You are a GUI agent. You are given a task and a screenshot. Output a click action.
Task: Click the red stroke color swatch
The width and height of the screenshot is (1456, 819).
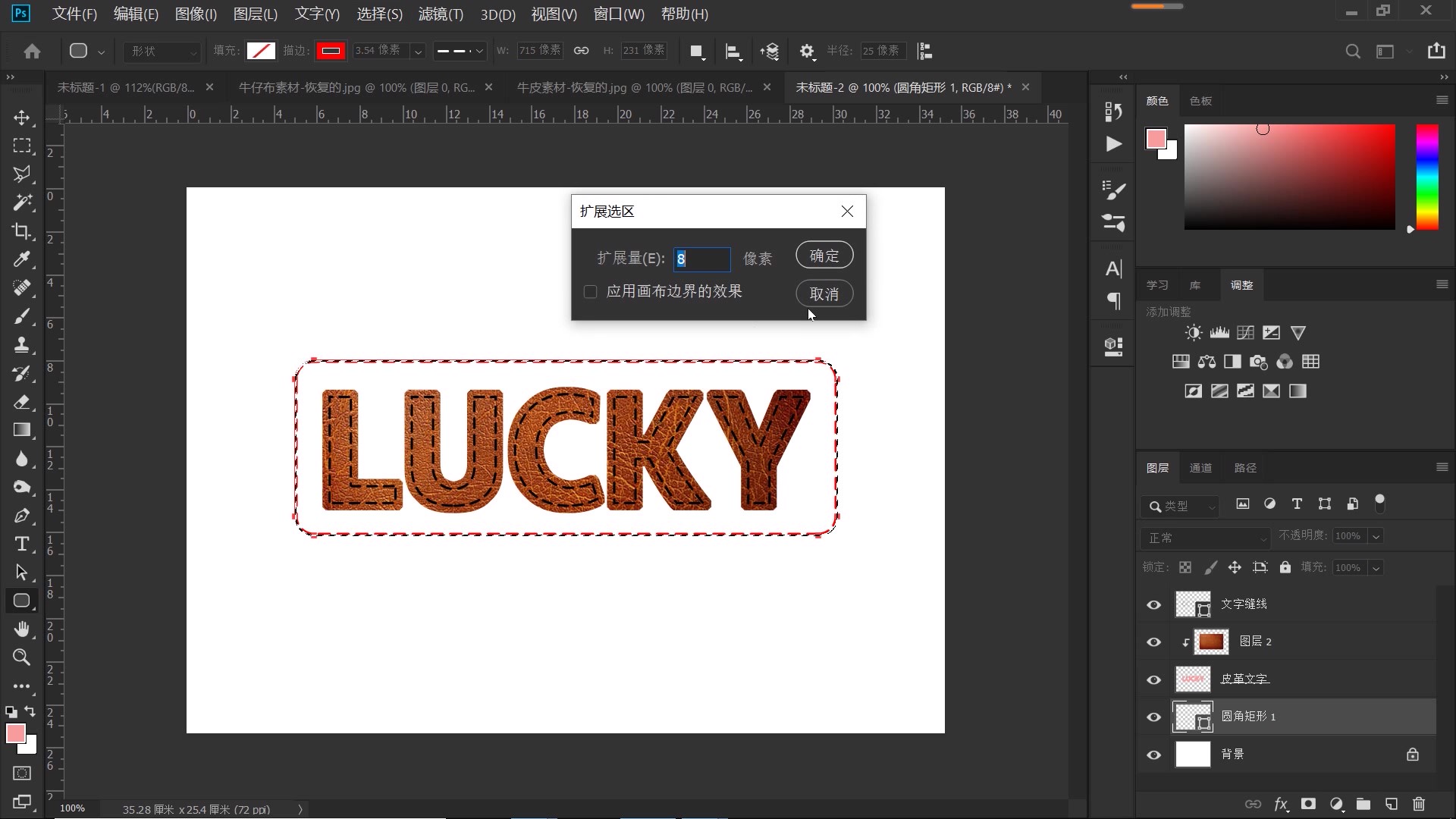[331, 51]
